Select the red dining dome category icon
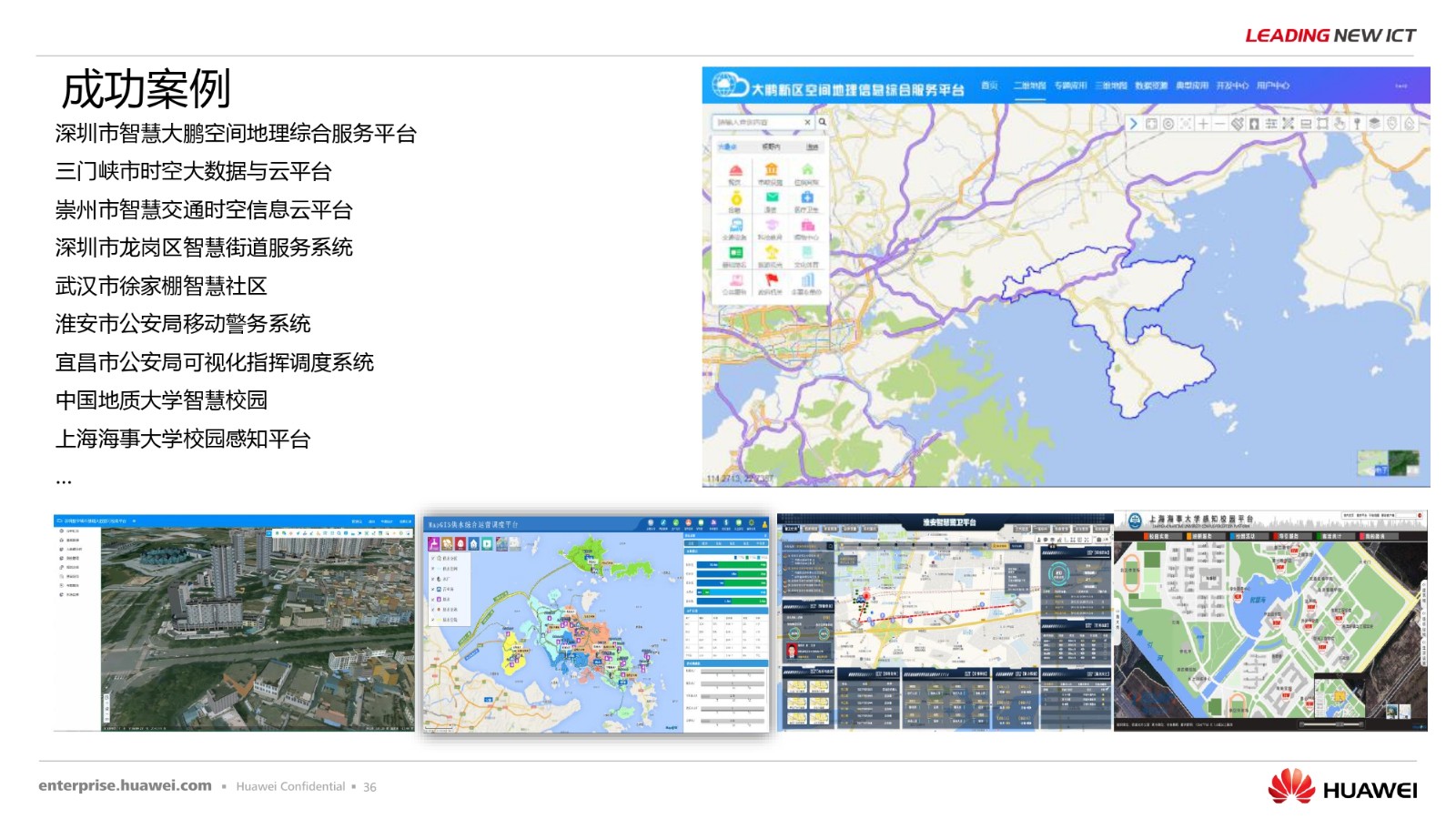1456x819 pixels. click(735, 170)
